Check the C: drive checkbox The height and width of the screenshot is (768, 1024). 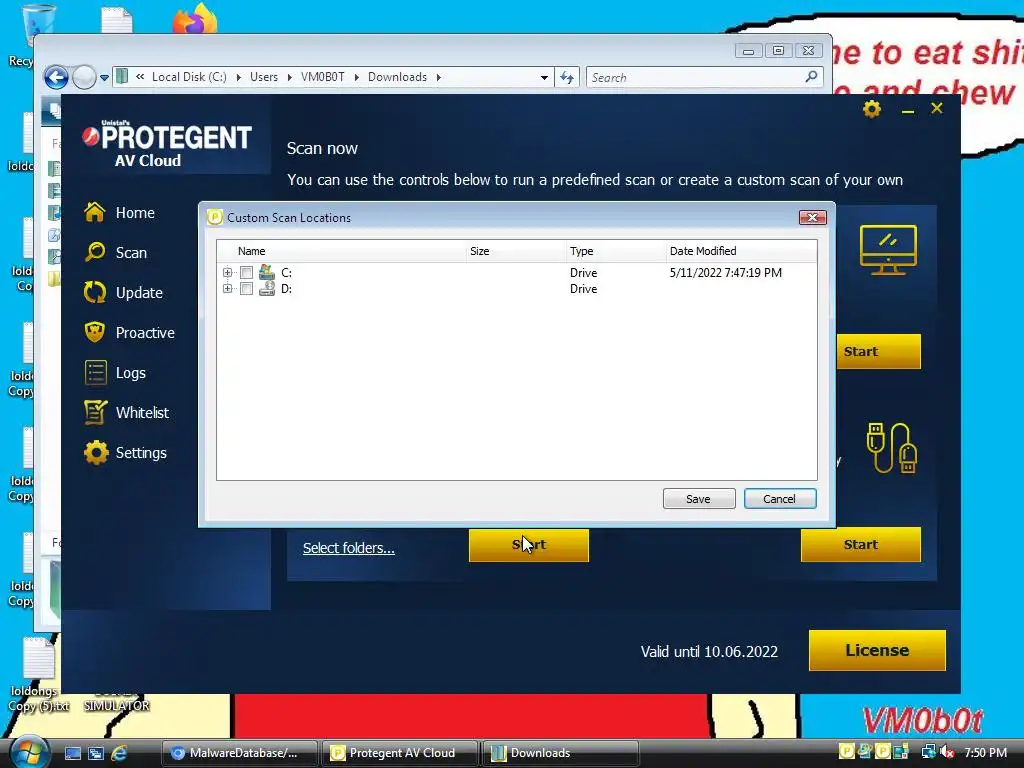pos(246,272)
